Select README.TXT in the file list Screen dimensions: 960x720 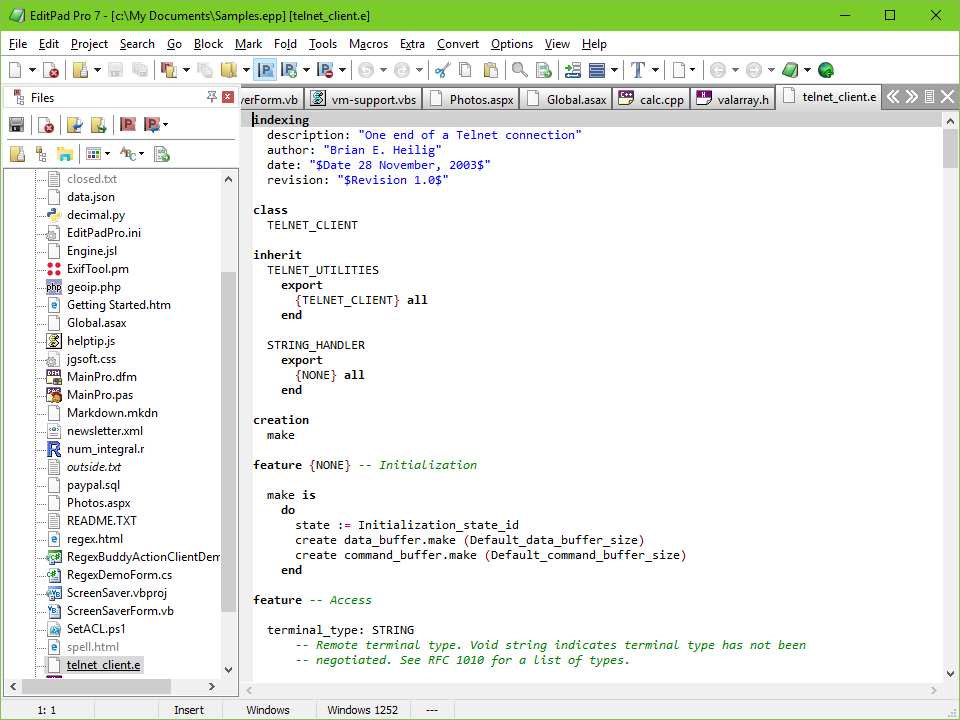click(101, 521)
